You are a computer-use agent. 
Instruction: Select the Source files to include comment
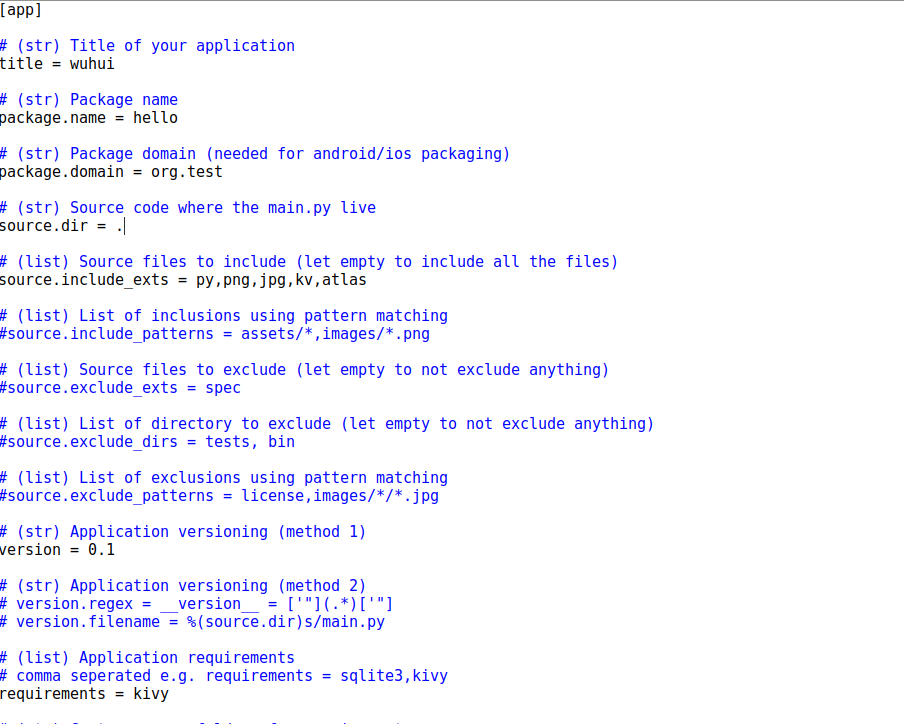coord(308,261)
